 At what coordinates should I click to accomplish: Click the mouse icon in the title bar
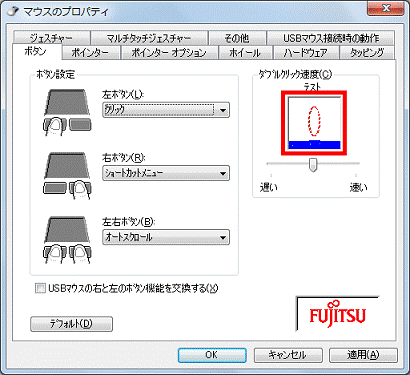tap(13, 12)
